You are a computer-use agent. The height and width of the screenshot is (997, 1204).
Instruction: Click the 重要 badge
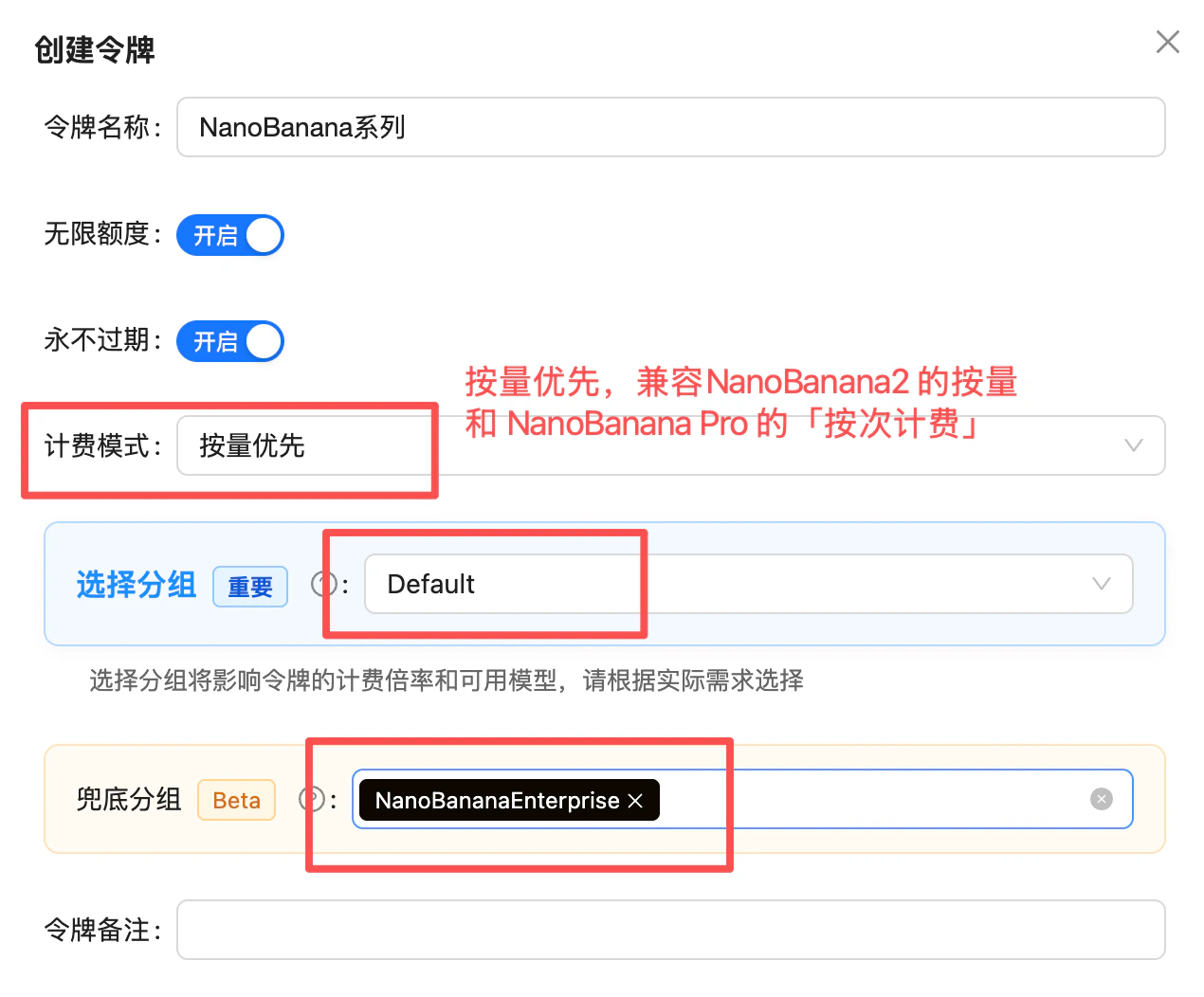pos(250,587)
